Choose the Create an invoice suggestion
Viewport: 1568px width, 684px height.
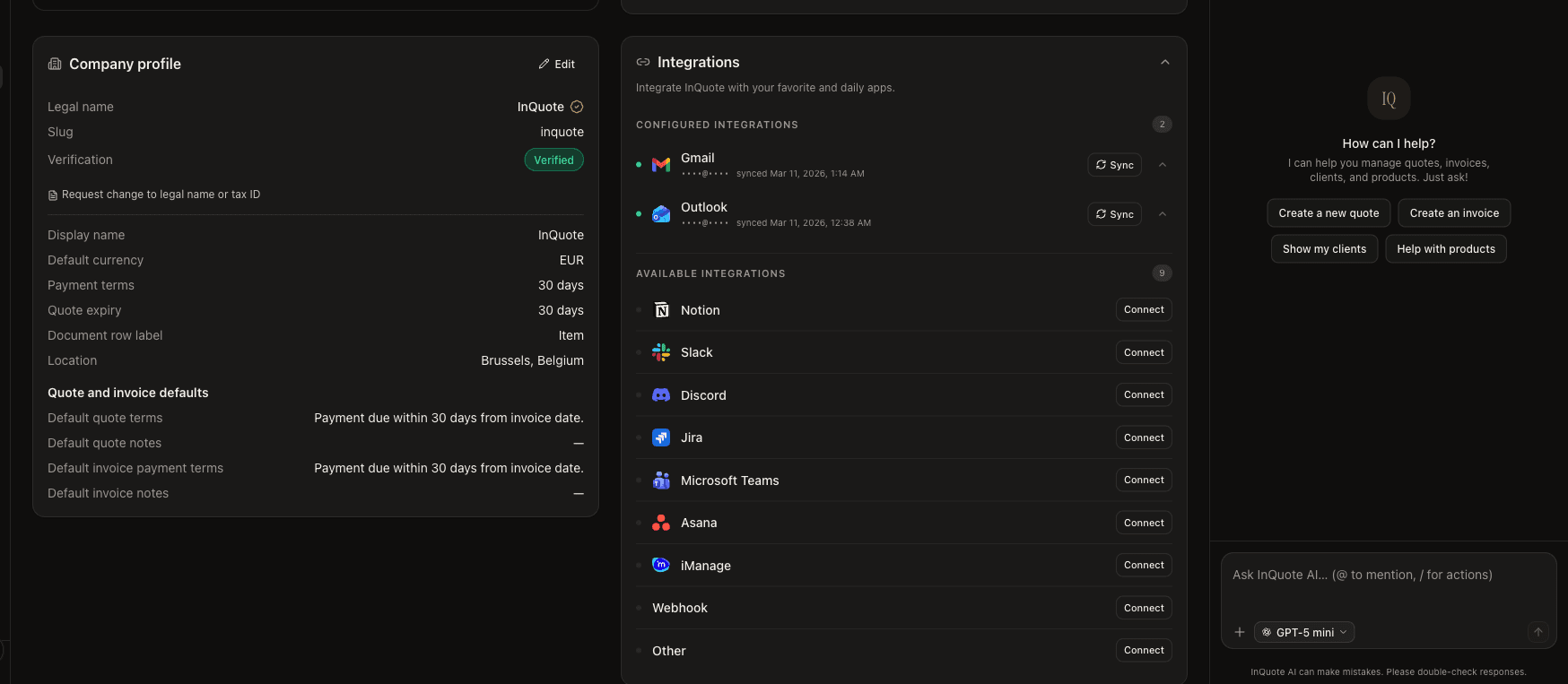1454,213
